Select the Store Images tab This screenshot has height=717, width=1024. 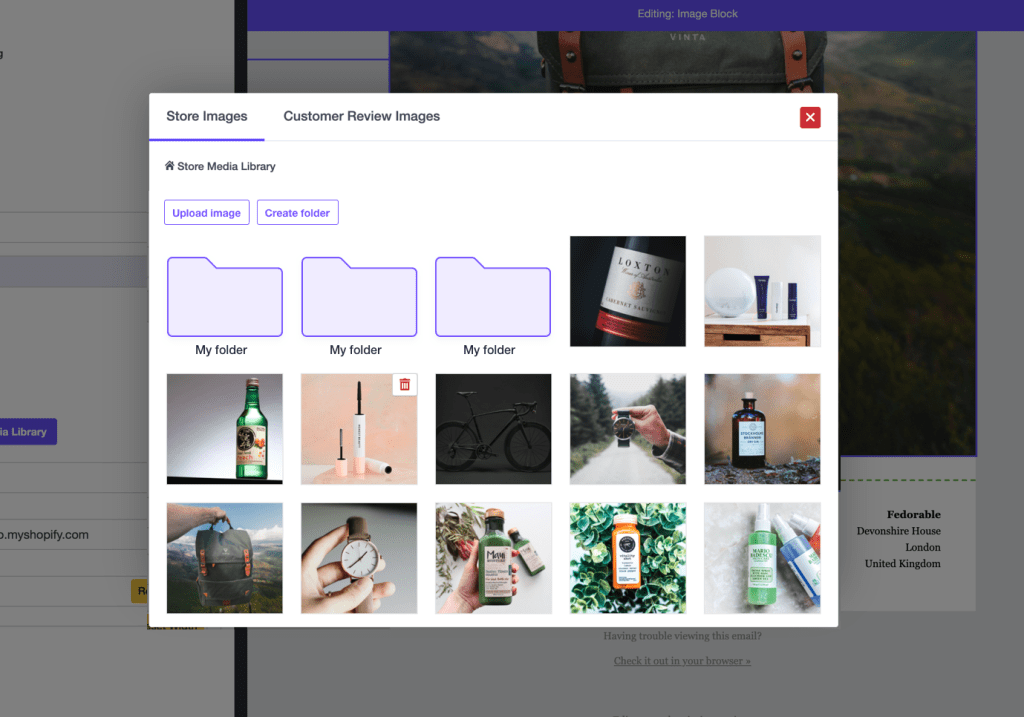tap(207, 116)
